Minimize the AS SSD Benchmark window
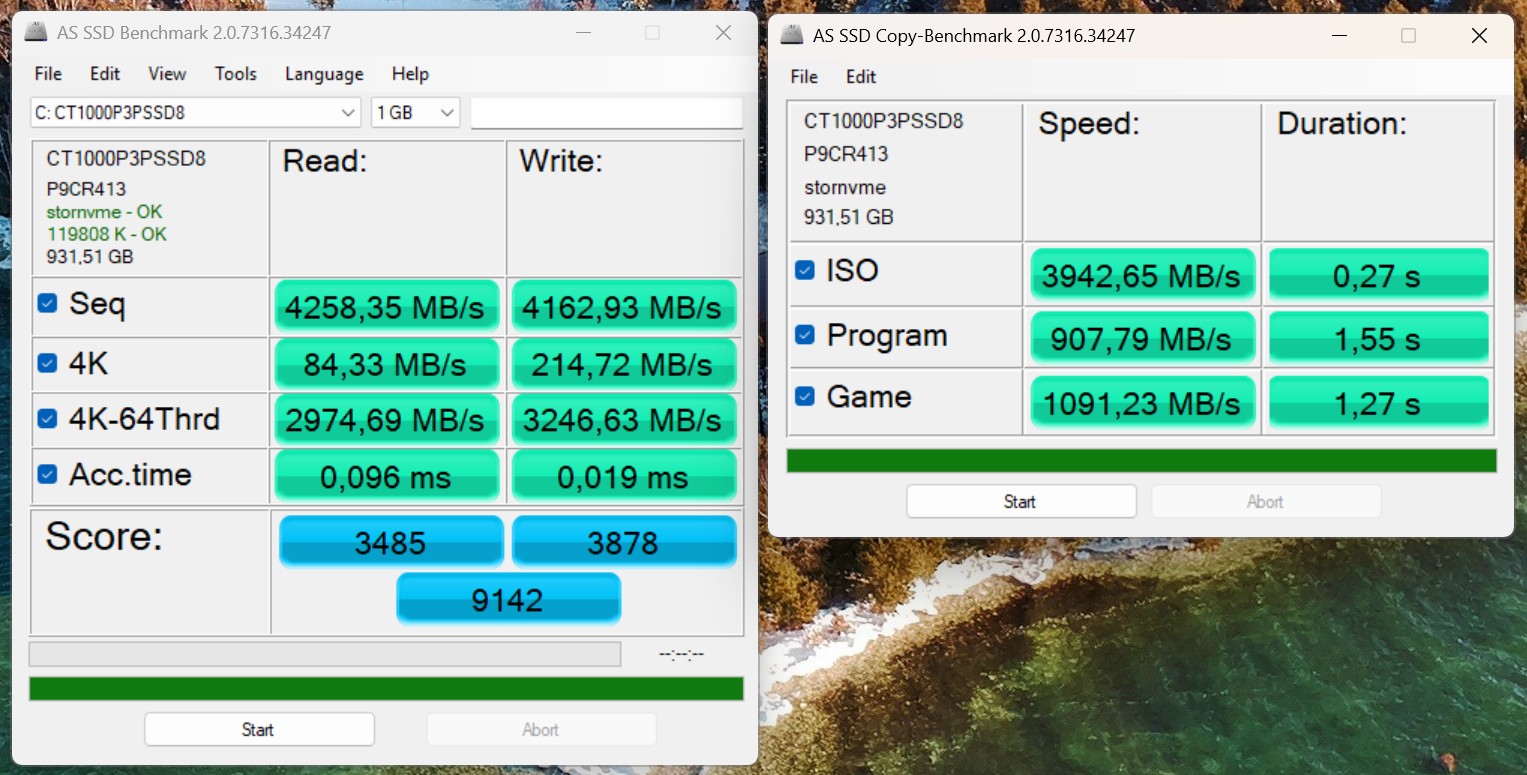Screen dimensions: 1527x775 pos(582,33)
